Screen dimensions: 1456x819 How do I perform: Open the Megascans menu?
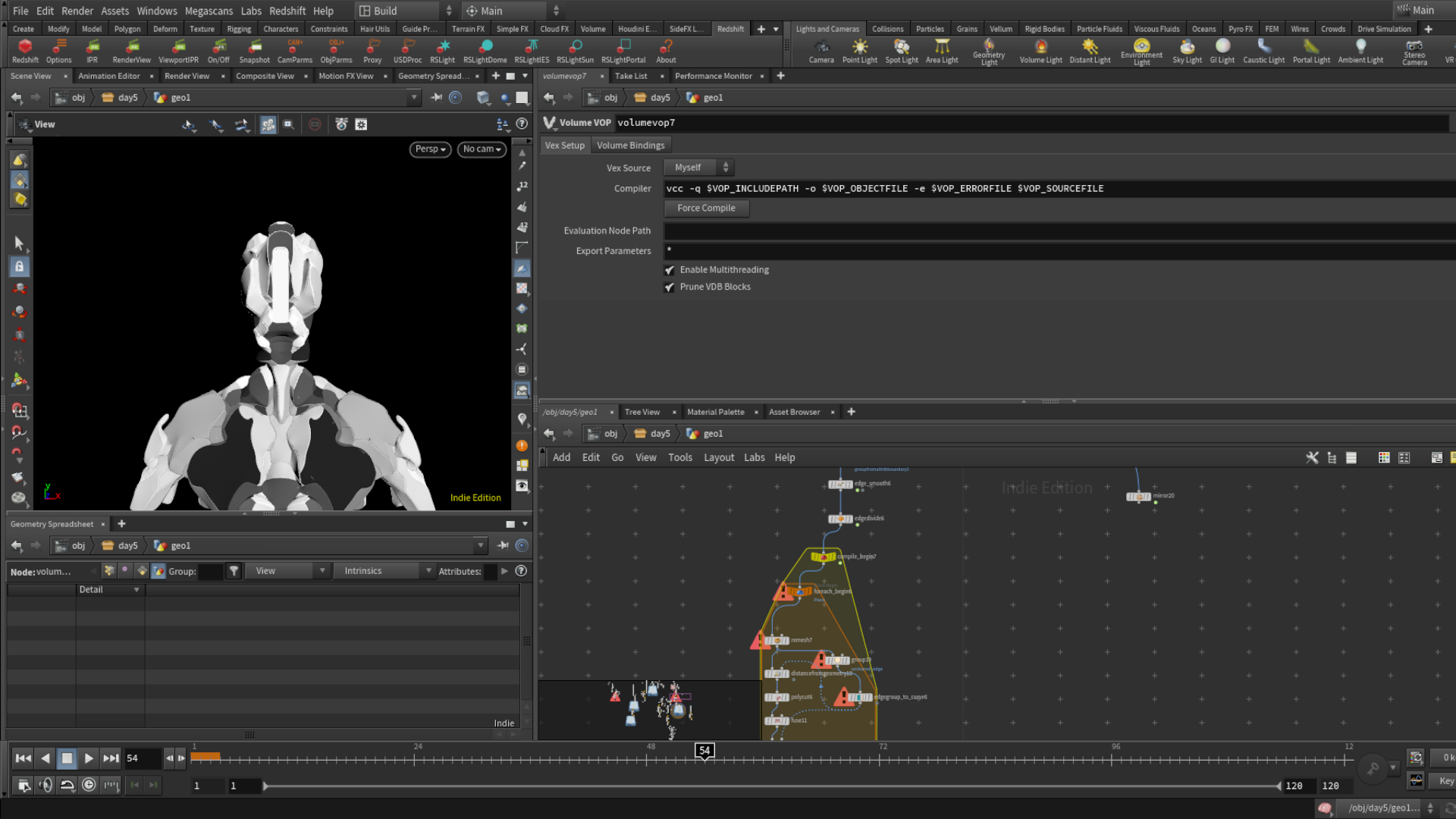pos(209,11)
